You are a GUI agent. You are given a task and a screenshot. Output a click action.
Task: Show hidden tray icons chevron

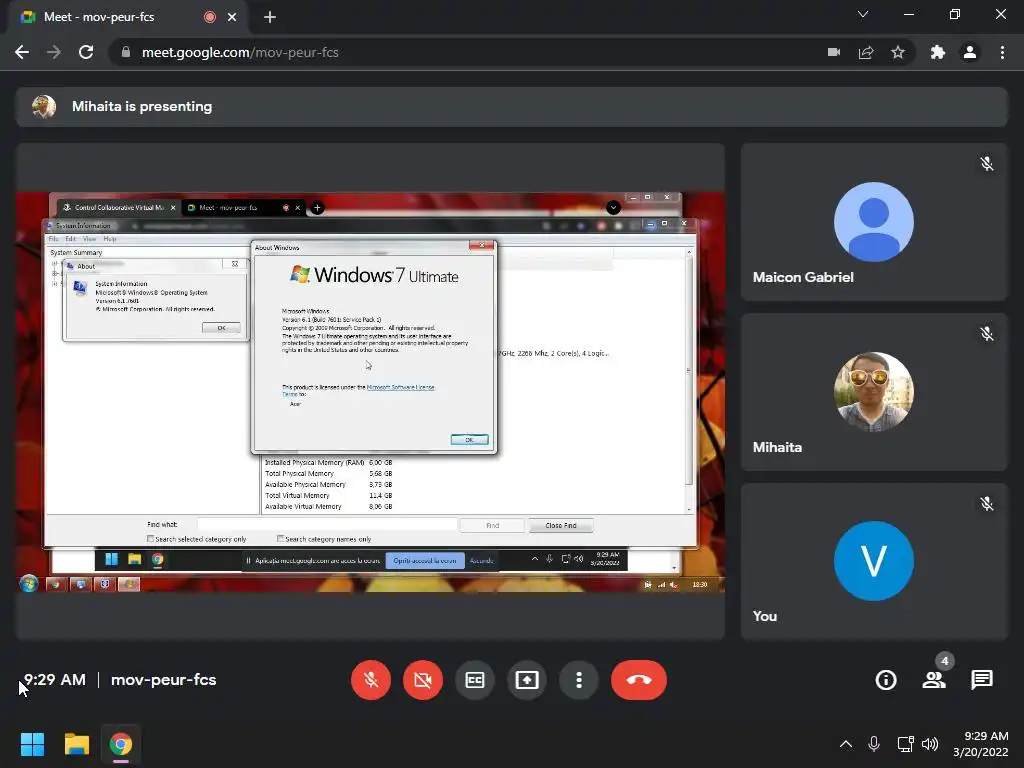tap(846, 744)
